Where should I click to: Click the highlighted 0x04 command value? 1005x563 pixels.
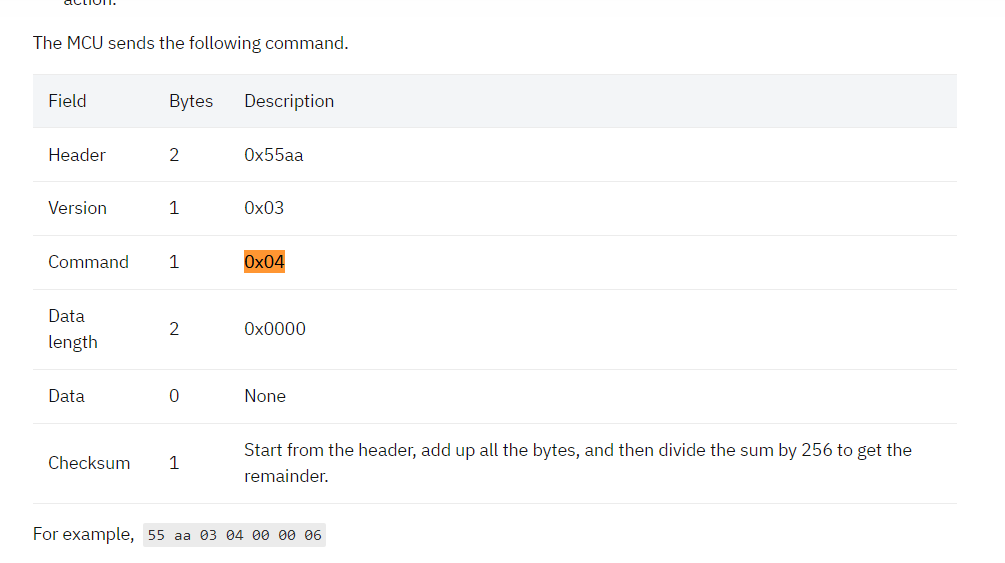point(264,262)
